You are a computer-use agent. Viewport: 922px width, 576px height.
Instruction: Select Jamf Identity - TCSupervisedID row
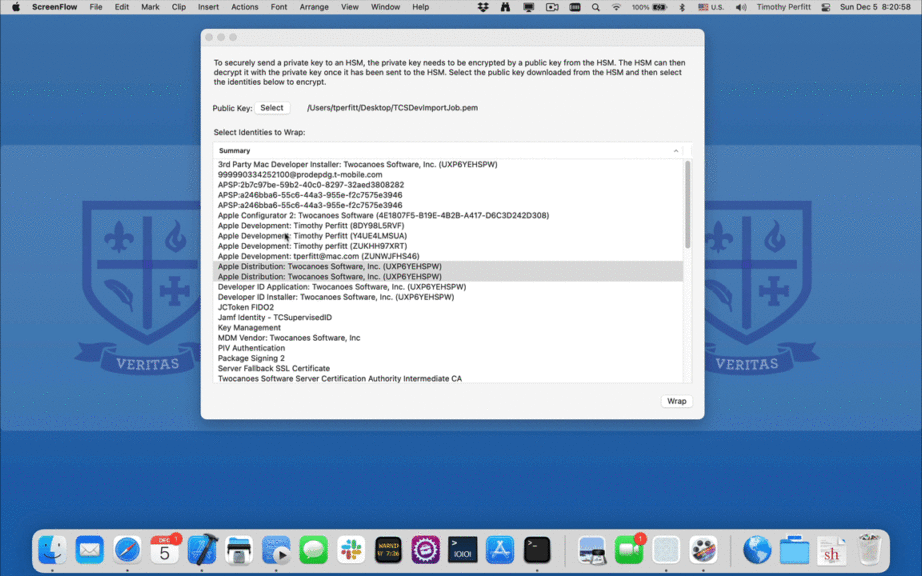(x=449, y=317)
